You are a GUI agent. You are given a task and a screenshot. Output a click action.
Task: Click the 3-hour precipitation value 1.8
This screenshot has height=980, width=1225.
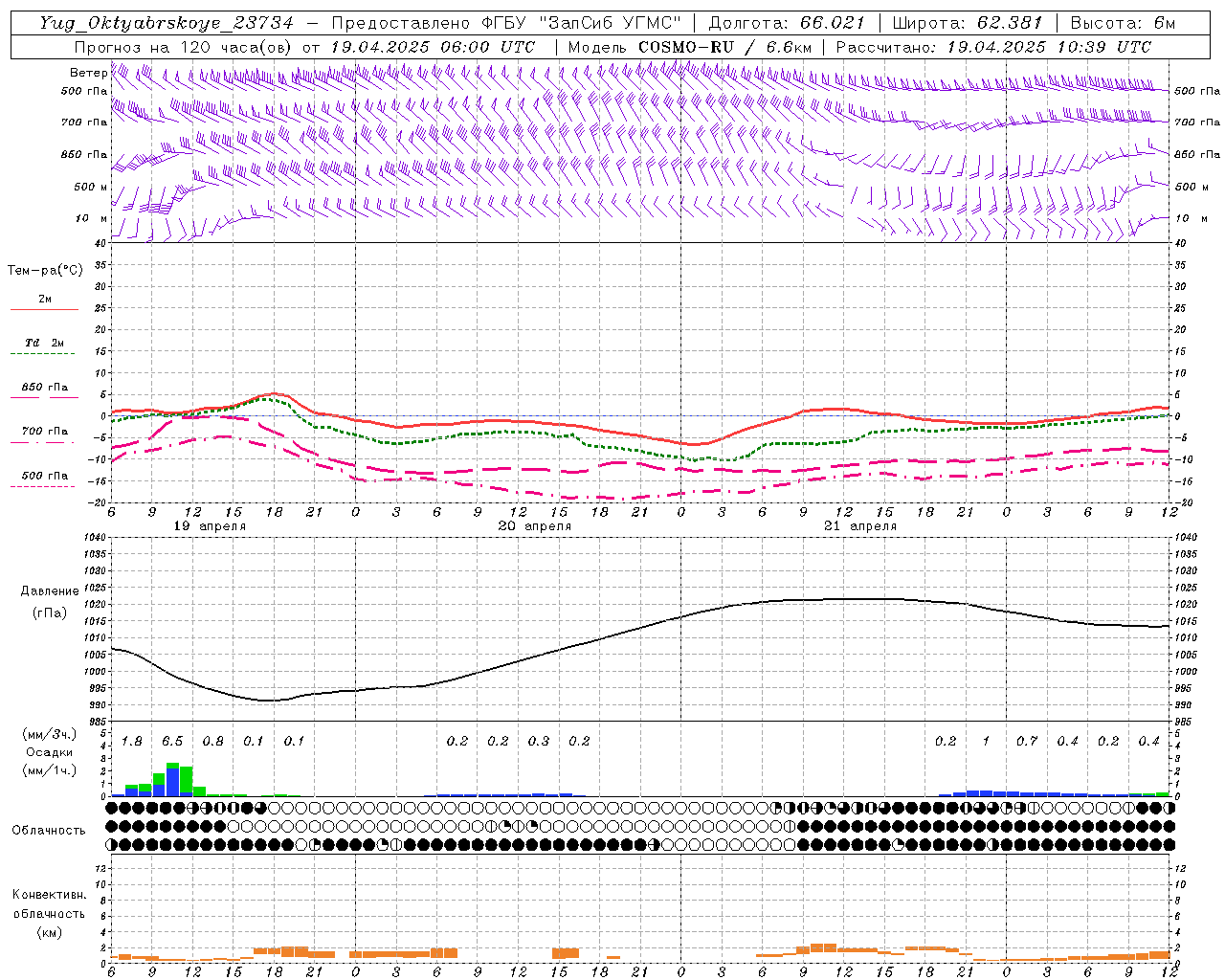point(132,742)
